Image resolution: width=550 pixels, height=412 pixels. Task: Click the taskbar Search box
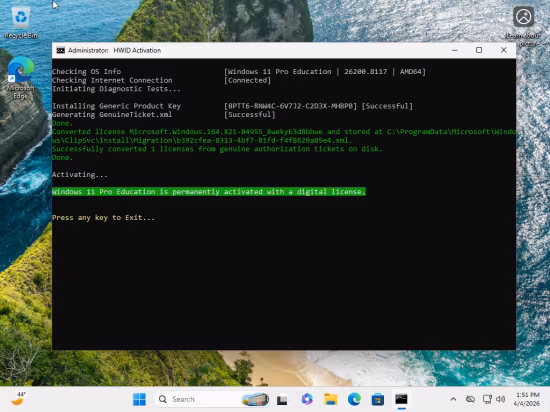tap(212, 399)
